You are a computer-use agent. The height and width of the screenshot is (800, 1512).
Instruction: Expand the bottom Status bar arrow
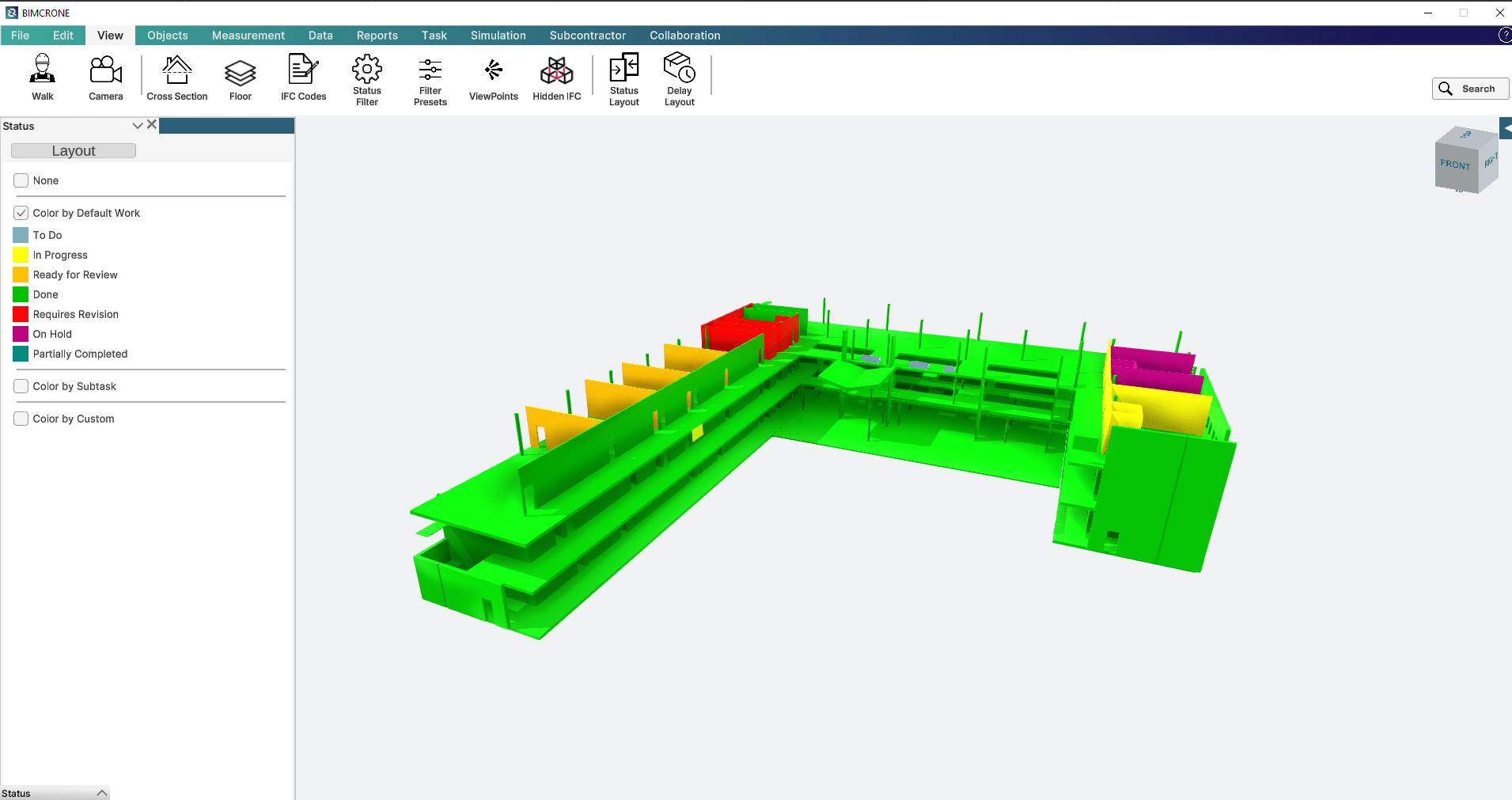point(101,793)
